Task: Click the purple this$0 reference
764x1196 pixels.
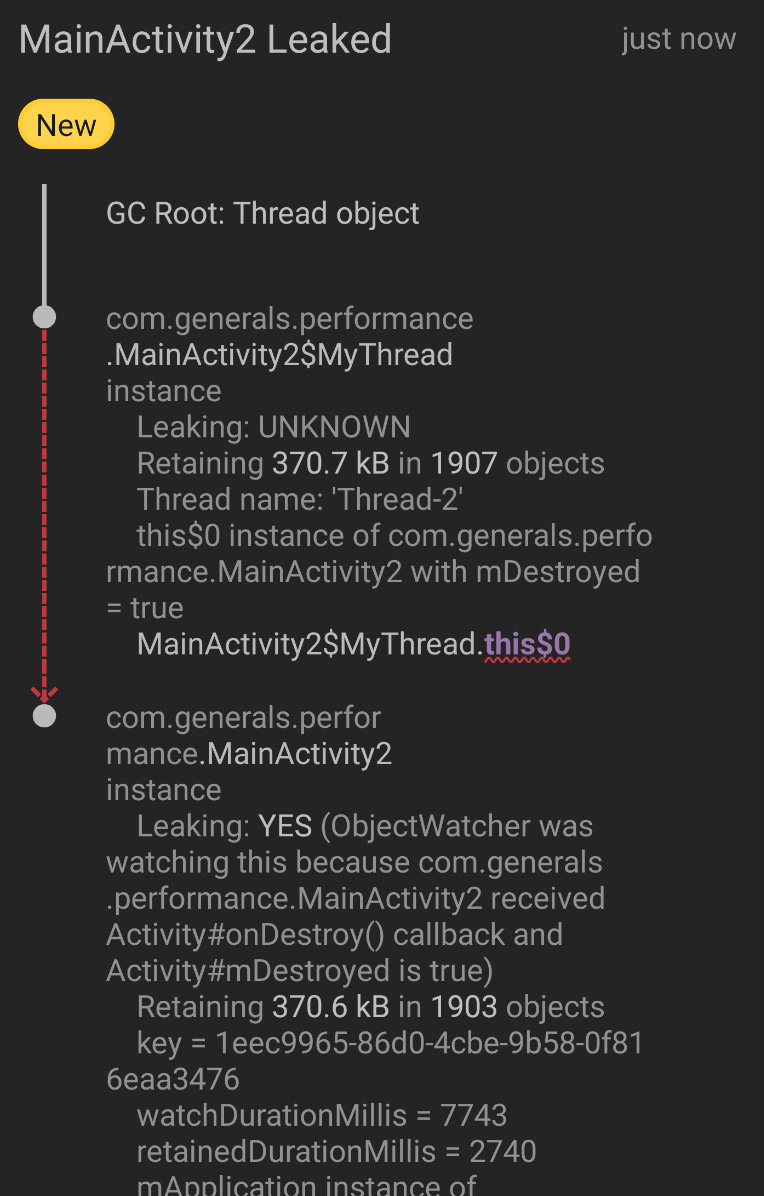Action: point(527,645)
